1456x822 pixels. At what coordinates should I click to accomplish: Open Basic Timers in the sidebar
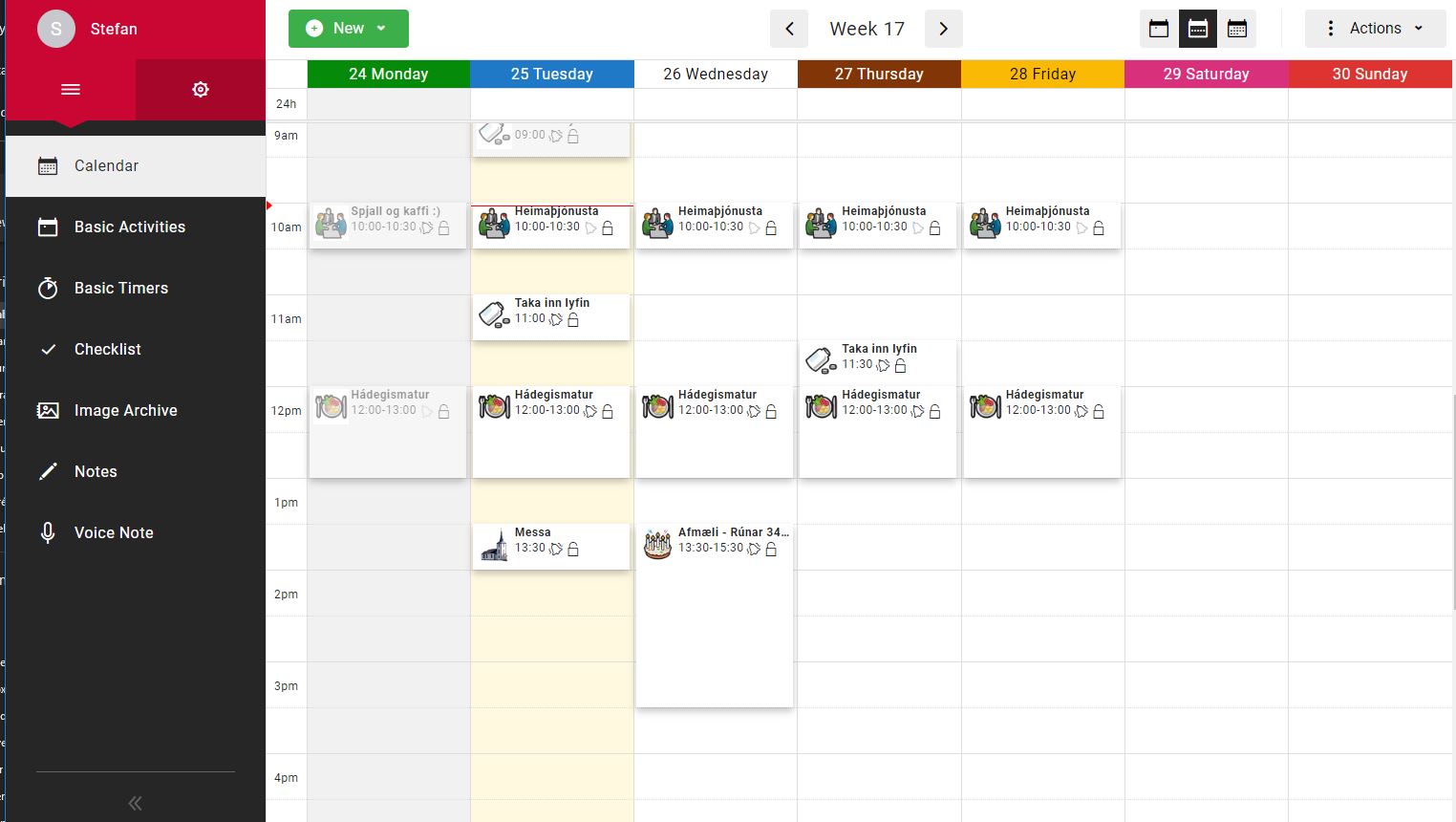[x=121, y=288]
